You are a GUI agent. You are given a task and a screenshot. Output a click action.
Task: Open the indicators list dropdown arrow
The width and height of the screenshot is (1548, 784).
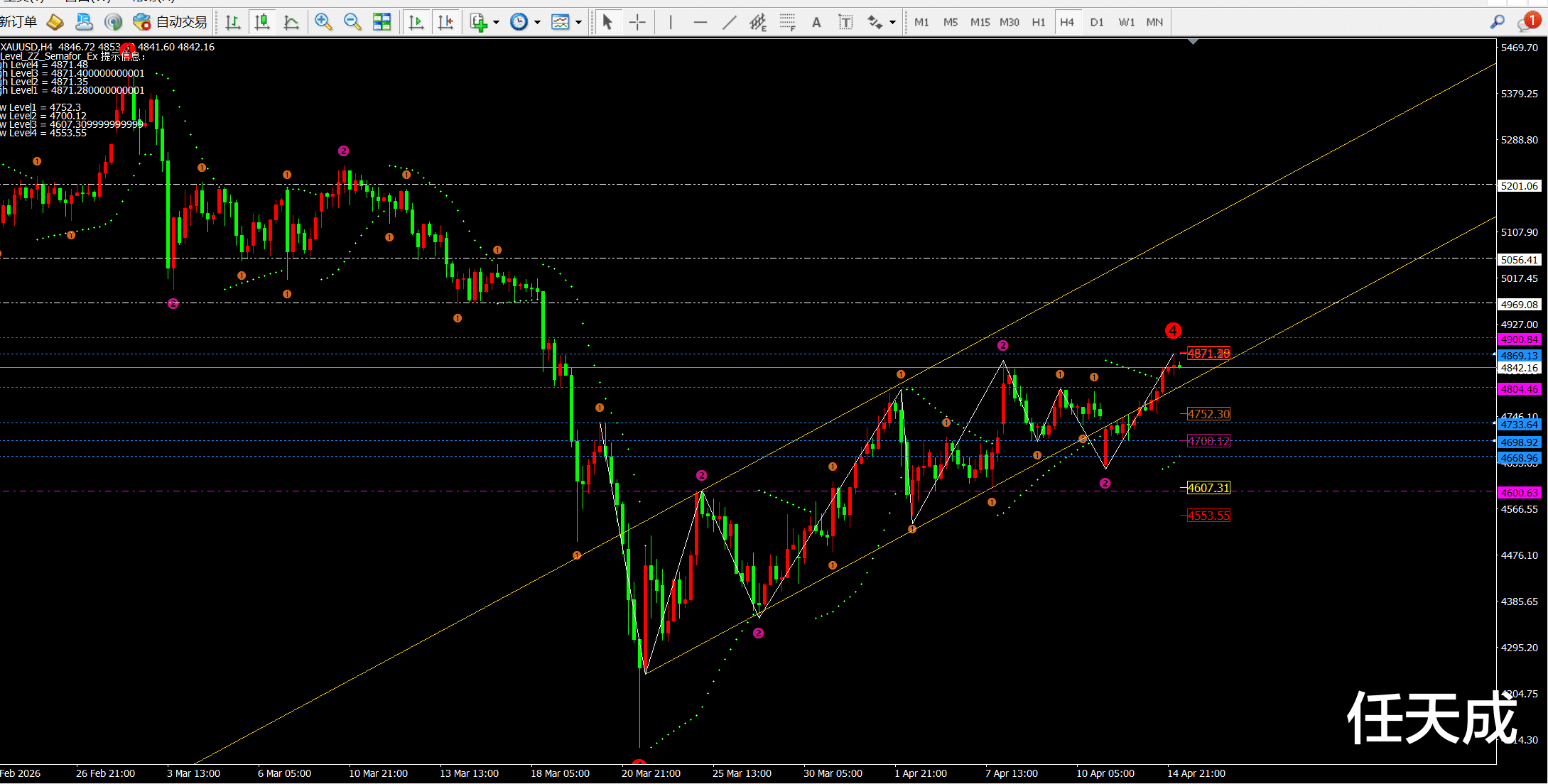496,22
